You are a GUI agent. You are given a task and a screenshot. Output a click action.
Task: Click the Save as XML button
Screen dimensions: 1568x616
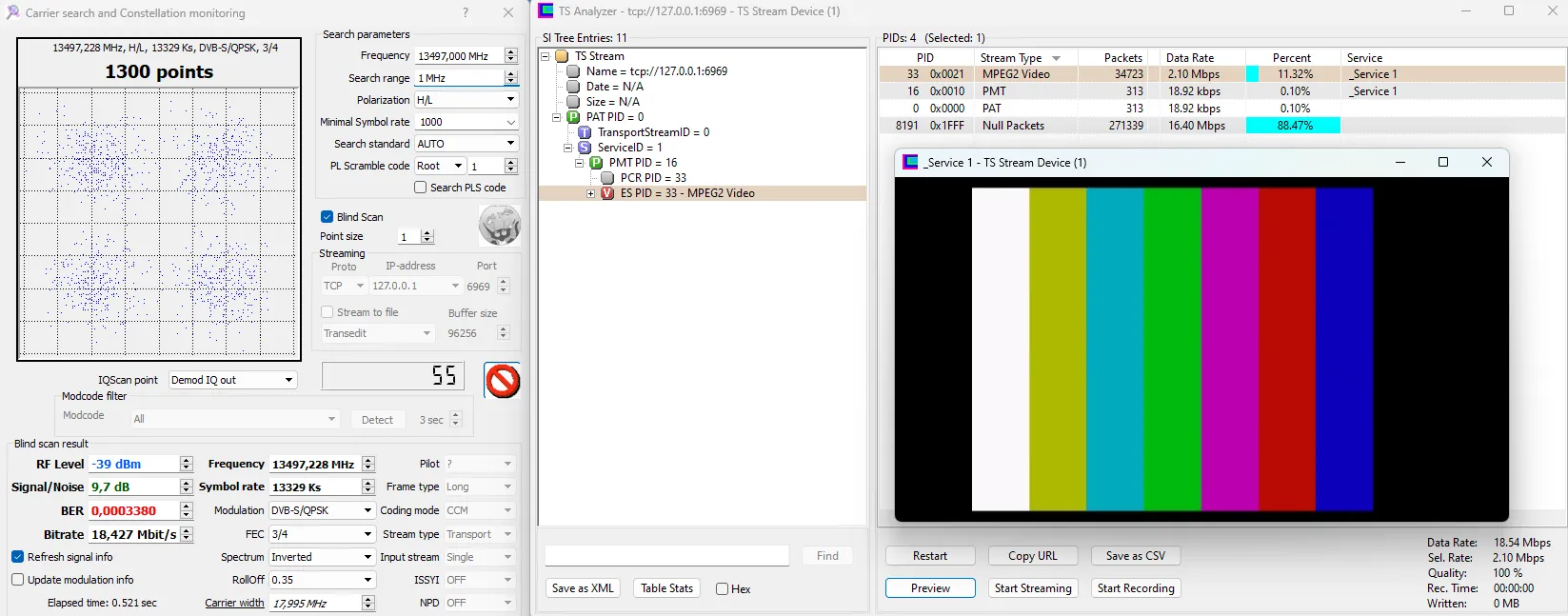pos(583,588)
